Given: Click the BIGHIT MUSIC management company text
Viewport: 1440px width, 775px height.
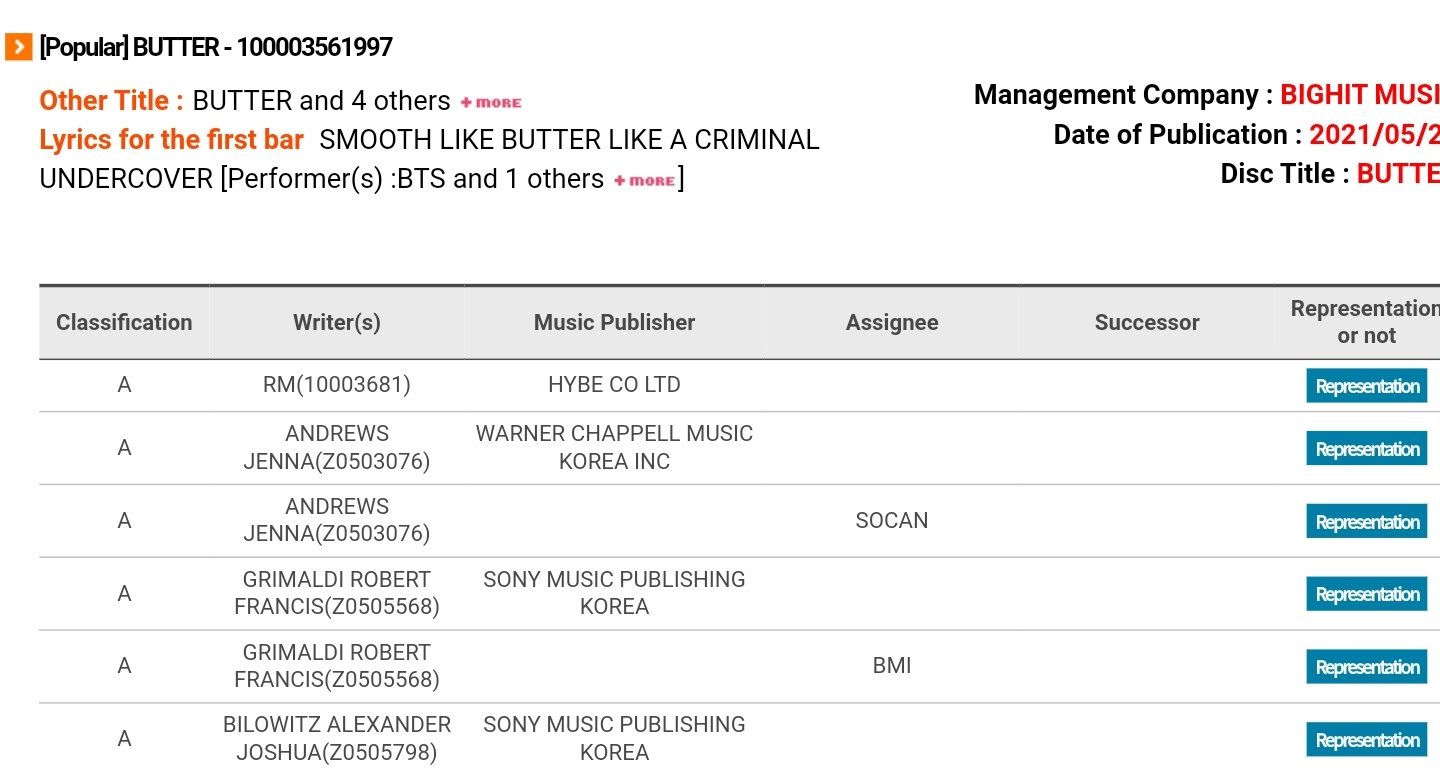Looking at the screenshot, I should point(1358,95).
